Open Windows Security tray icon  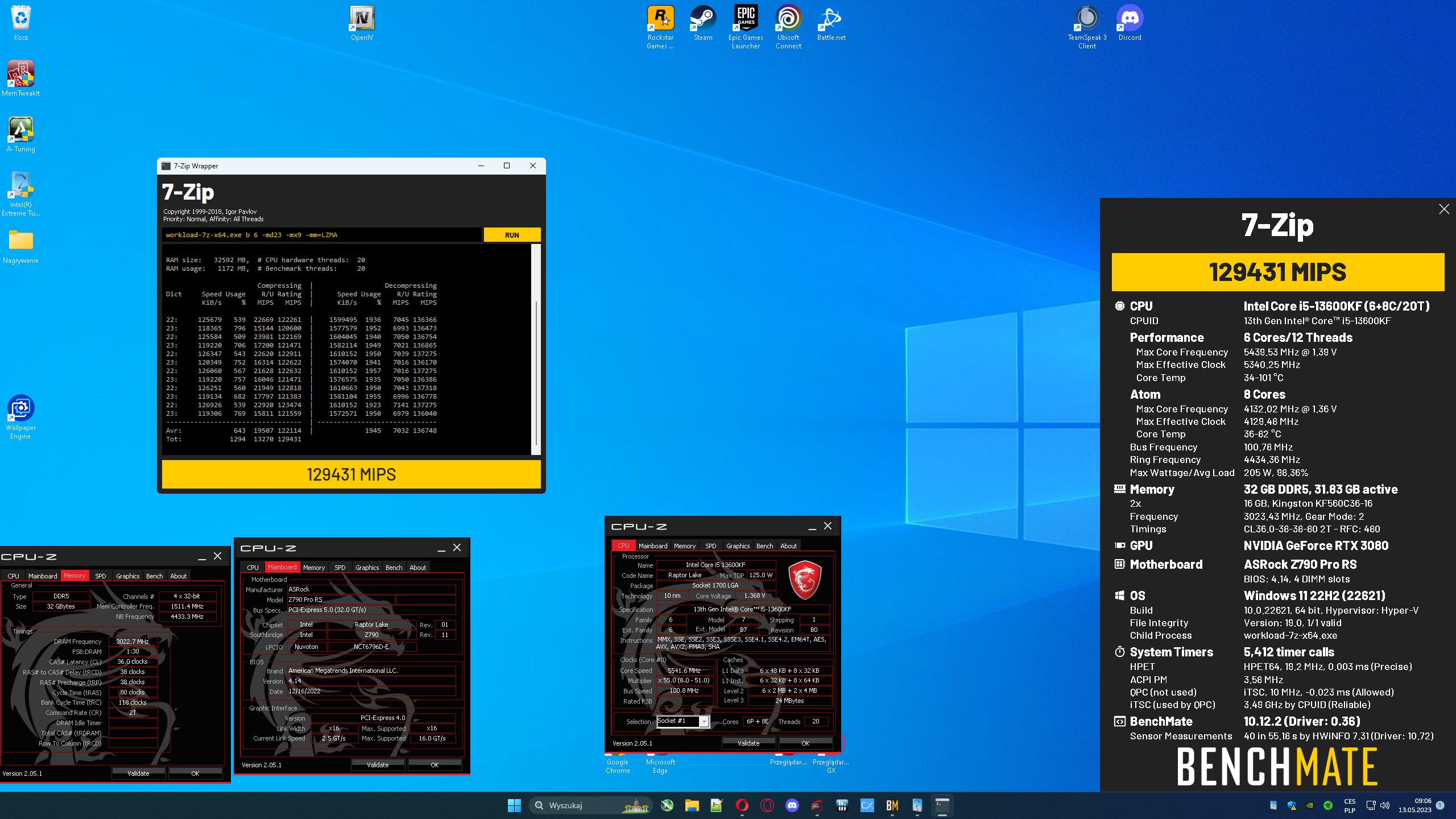[1292, 805]
